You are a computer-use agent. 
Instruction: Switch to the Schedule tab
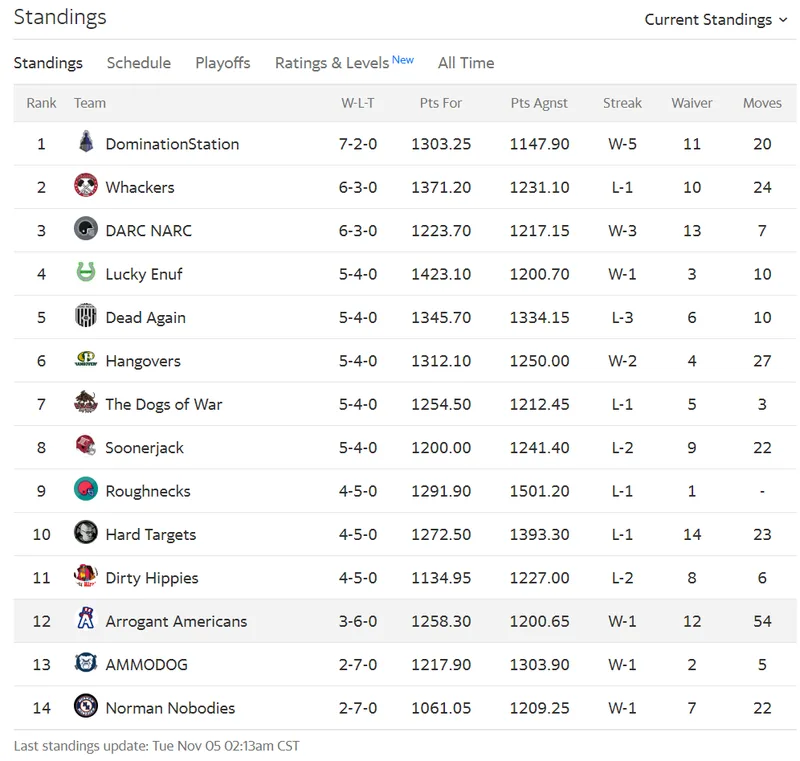(139, 63)
